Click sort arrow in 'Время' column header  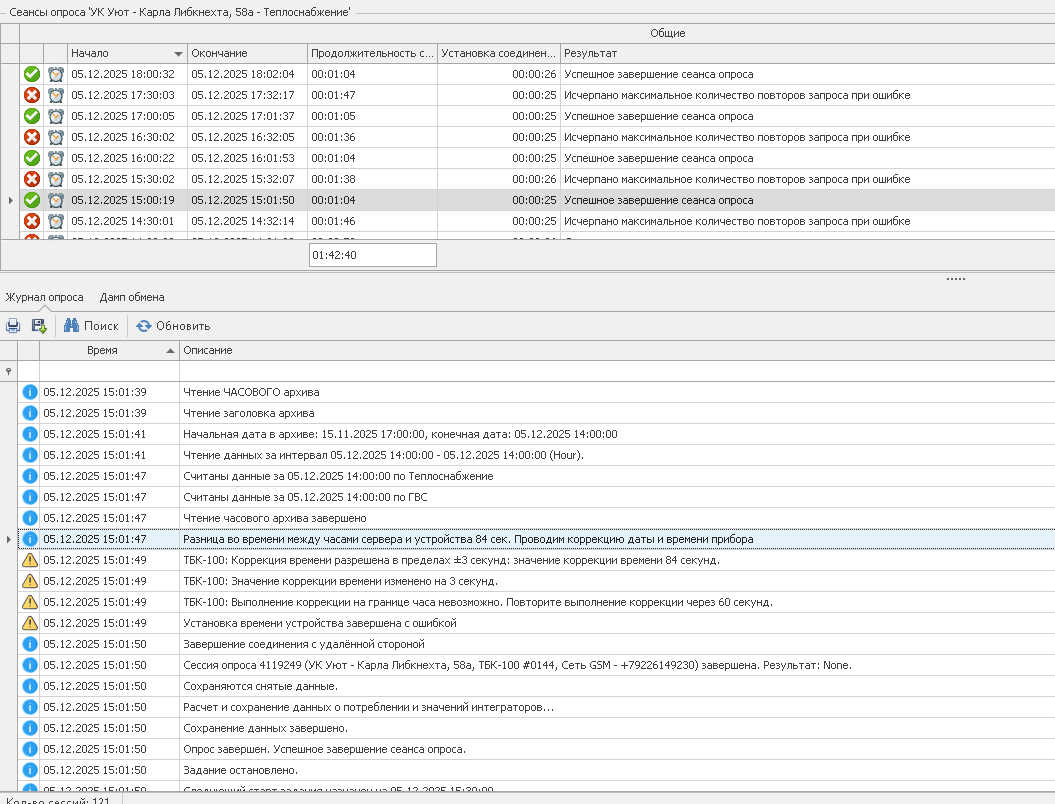point(169,351)
